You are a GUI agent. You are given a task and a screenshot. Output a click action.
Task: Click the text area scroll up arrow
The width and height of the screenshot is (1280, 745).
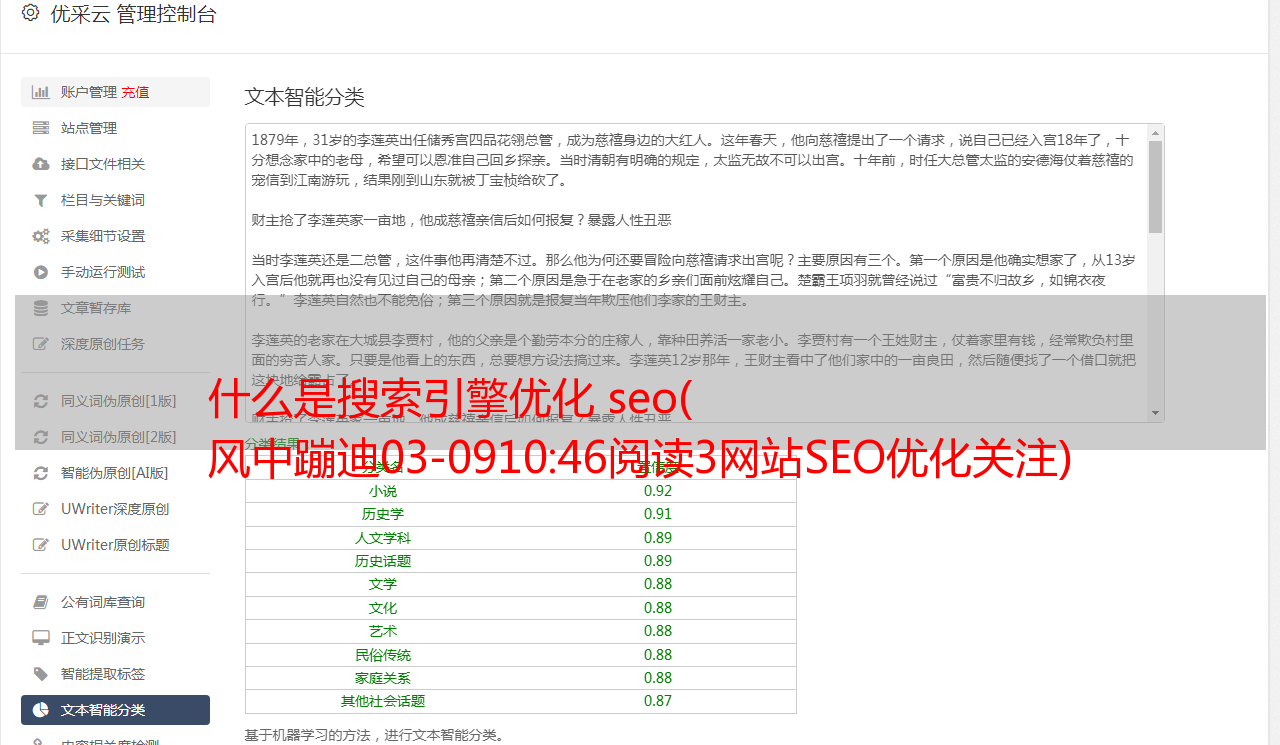coord(1155,132)
